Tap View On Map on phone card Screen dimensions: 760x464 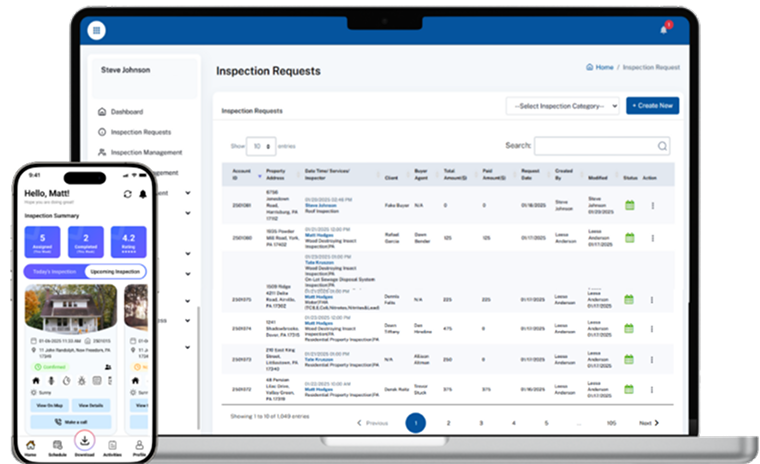pyautogui.click(x=50, y=405)
